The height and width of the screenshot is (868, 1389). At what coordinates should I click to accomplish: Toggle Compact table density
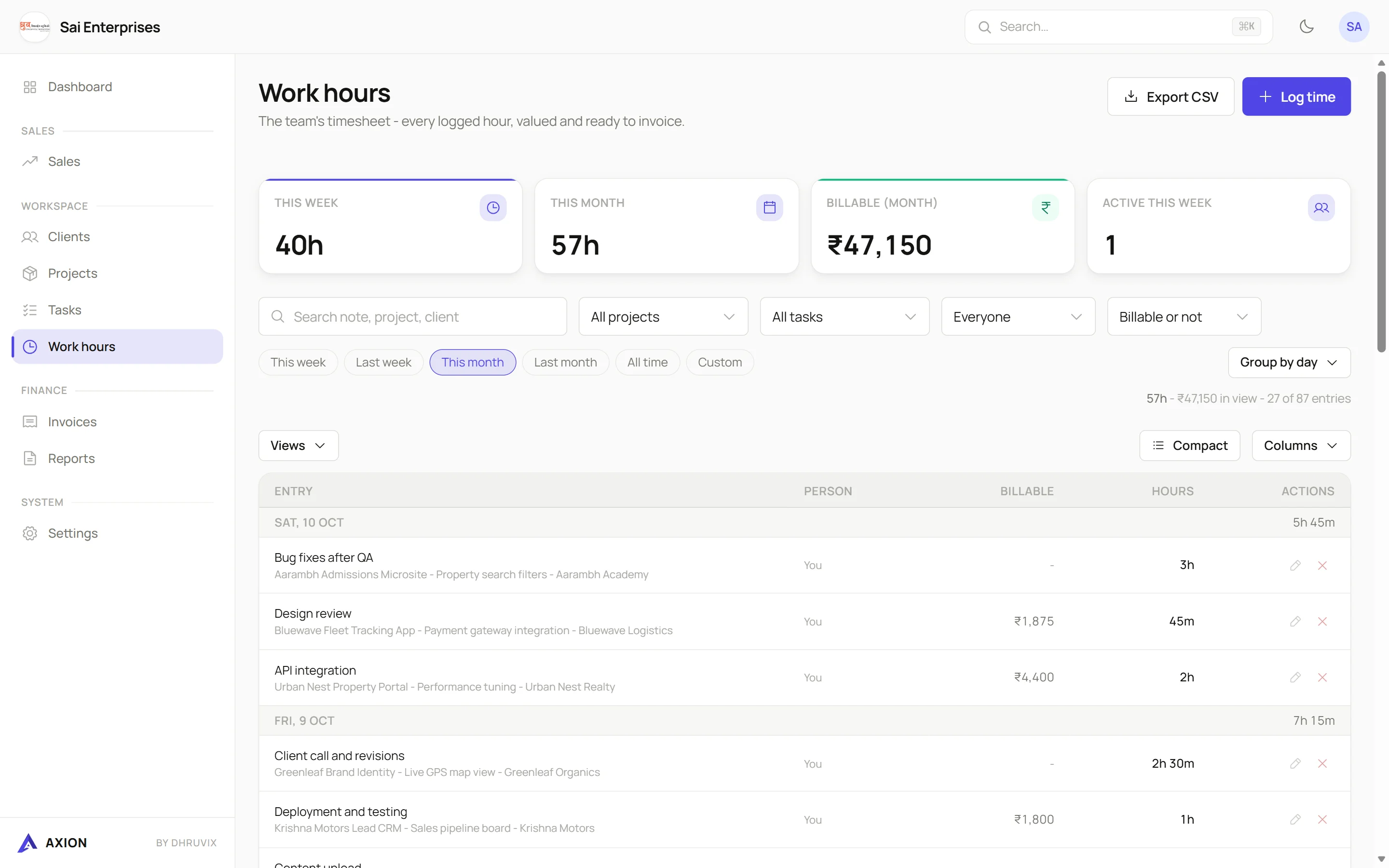(x=1189, y=446)
